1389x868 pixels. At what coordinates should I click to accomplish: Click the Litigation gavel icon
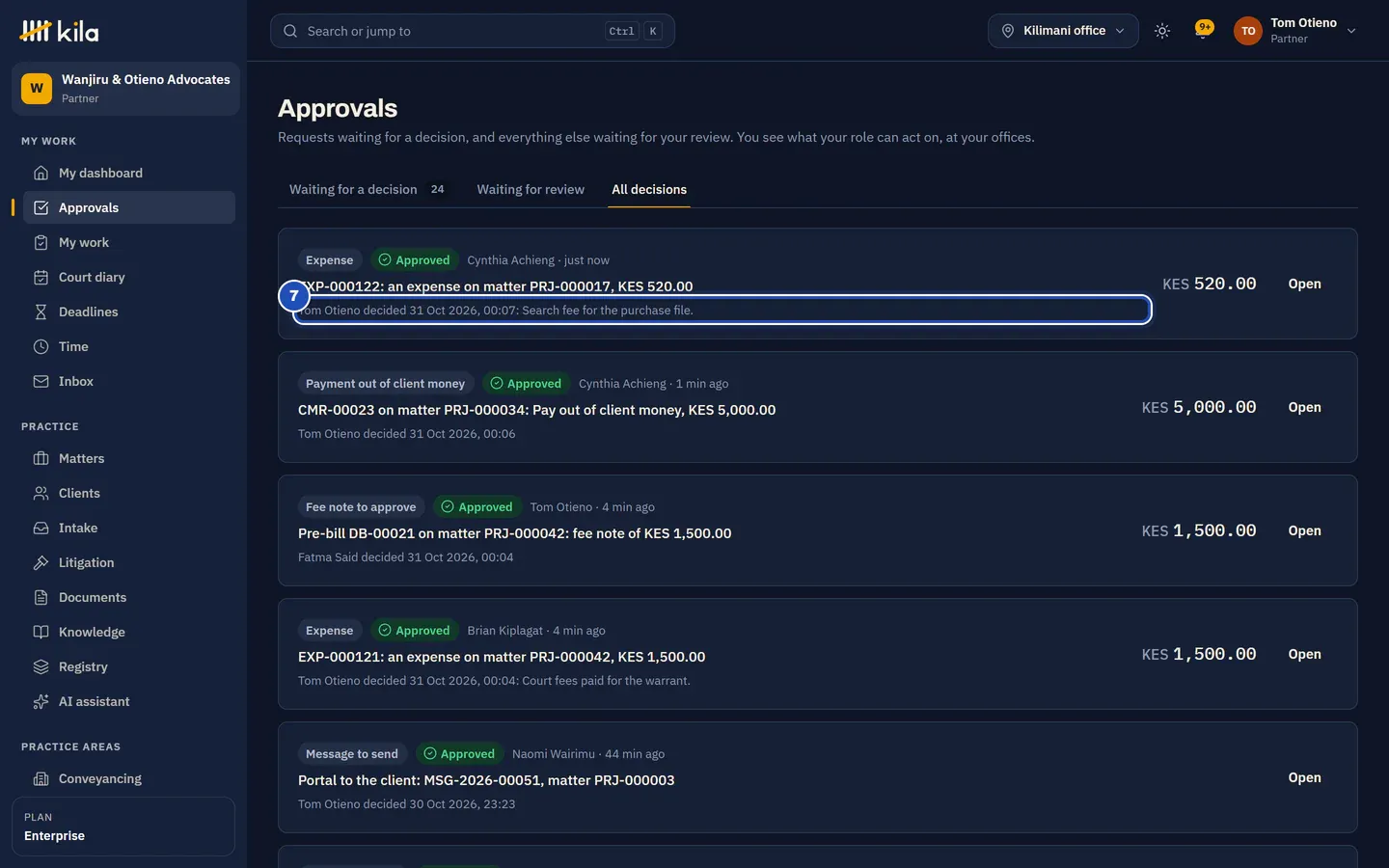pyautogui.click(x=41, y=562)
